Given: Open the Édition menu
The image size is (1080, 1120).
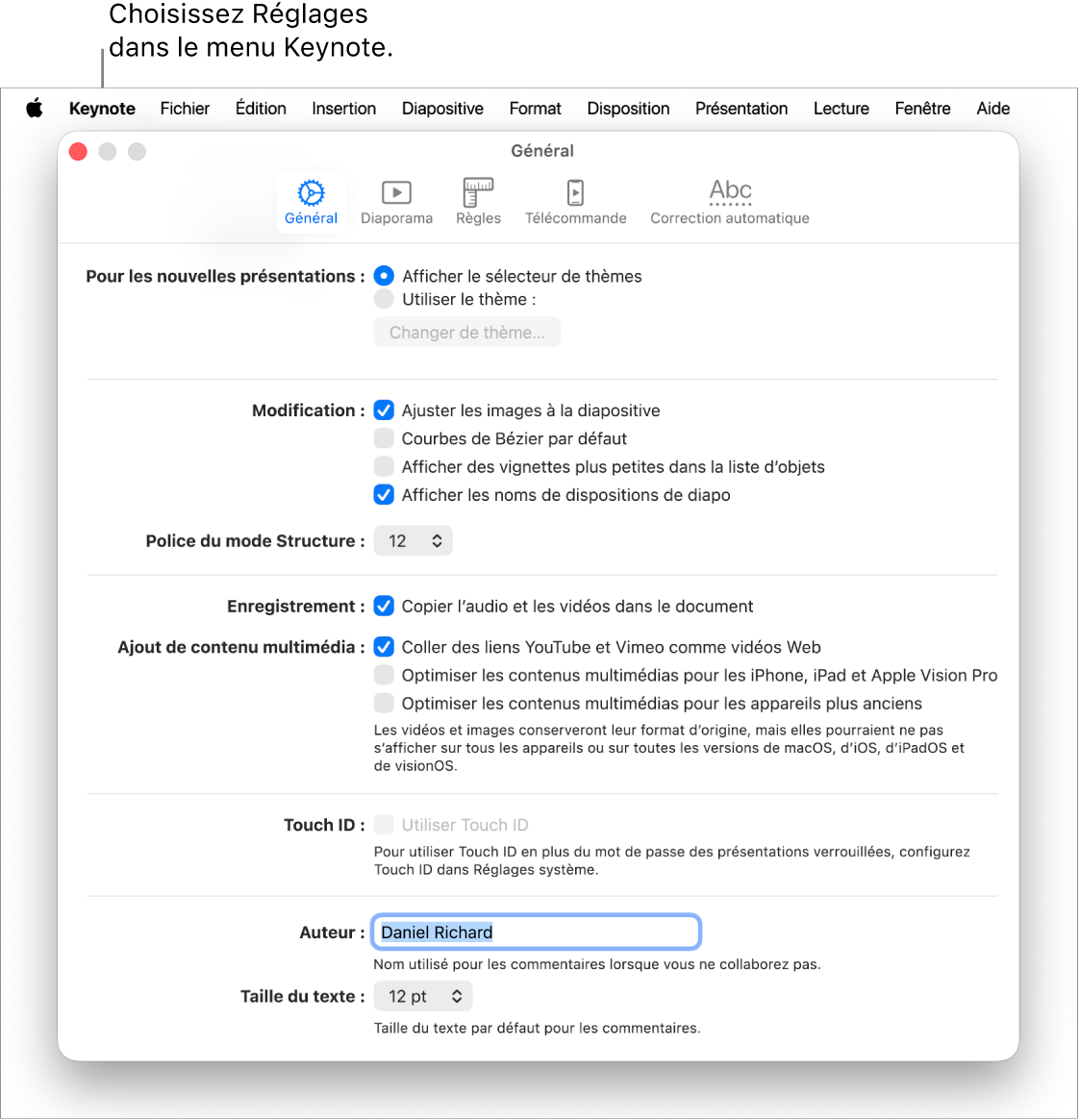Looking at the screenshot, I should [x=261, y=109].
